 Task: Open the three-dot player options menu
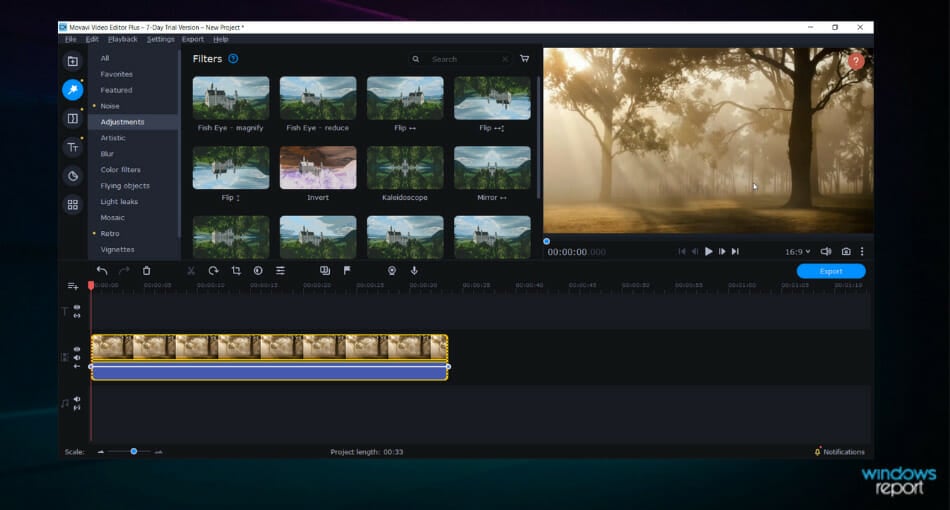click(x=862, y=252)
